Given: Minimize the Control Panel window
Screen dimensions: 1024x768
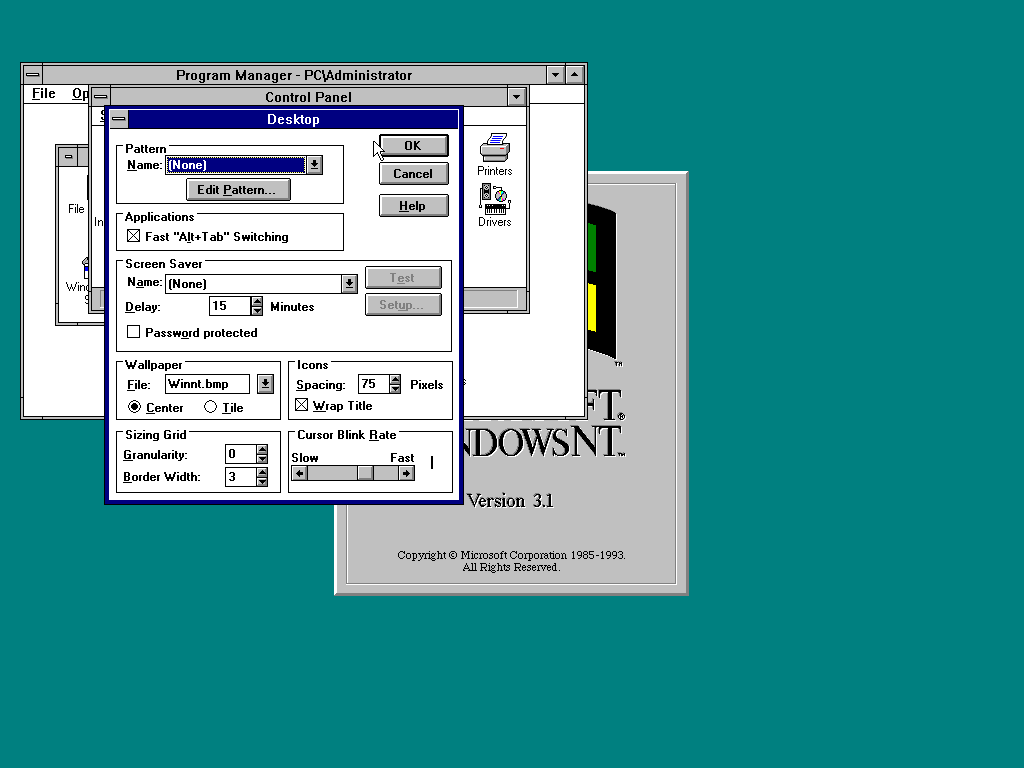Looking at the screenshot, I should tap(517, 97).
